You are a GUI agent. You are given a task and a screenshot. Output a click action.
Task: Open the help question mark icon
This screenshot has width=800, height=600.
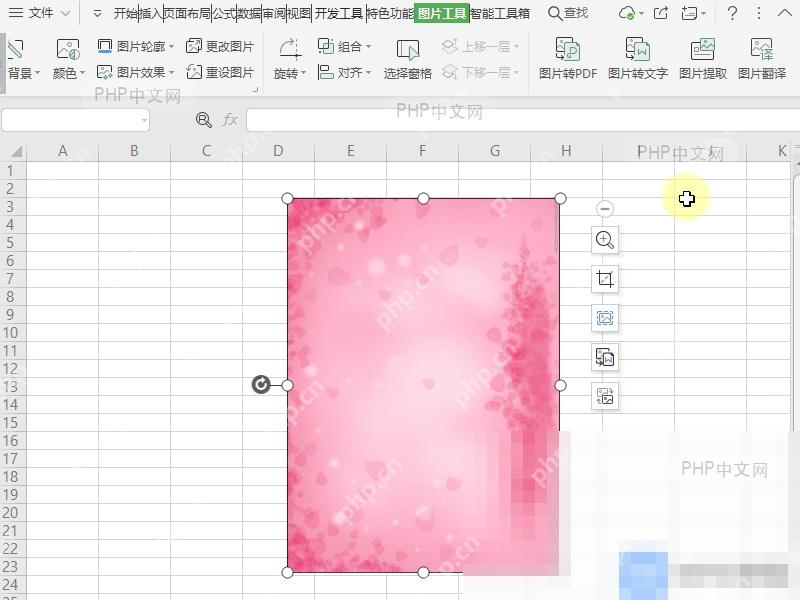point(732,13)
